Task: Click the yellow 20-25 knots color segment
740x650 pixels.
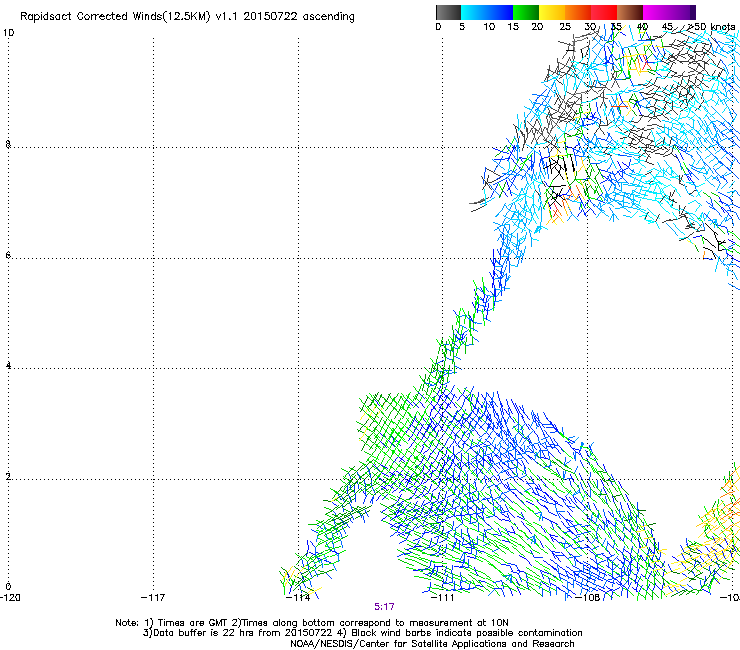Action: tap(552, 12)
